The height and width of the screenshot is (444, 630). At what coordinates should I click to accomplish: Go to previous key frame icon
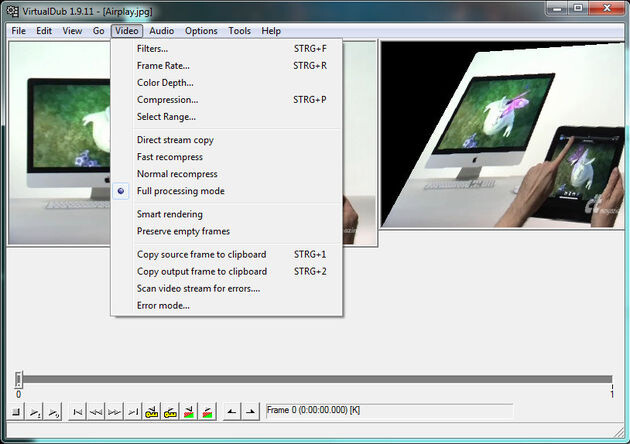152,411
